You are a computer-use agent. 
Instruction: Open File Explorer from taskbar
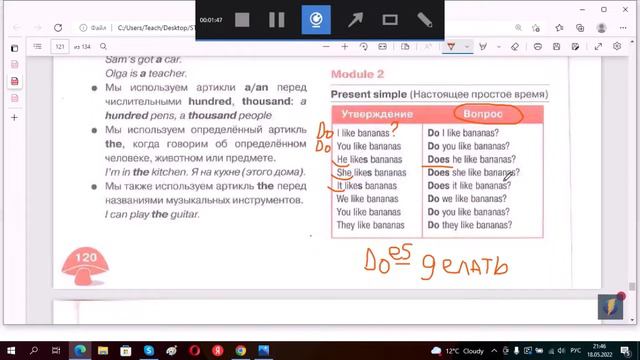103,351
